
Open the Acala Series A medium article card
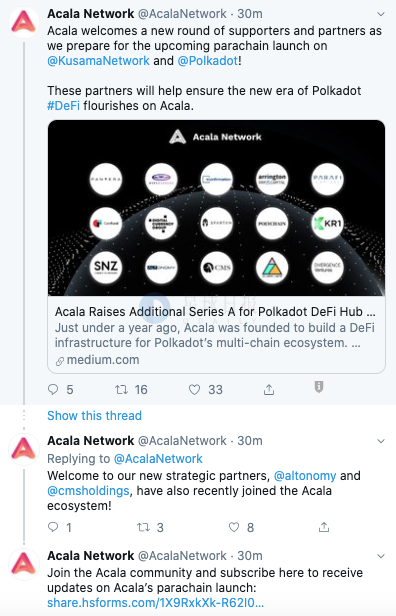click(x=216, y=247)
